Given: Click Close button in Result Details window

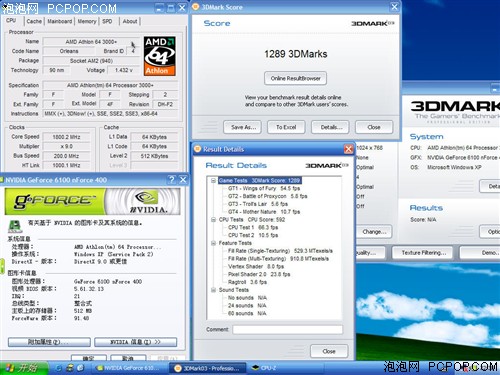Looking at the screenshot, I should pyautogui.click(x=329, y=351).
